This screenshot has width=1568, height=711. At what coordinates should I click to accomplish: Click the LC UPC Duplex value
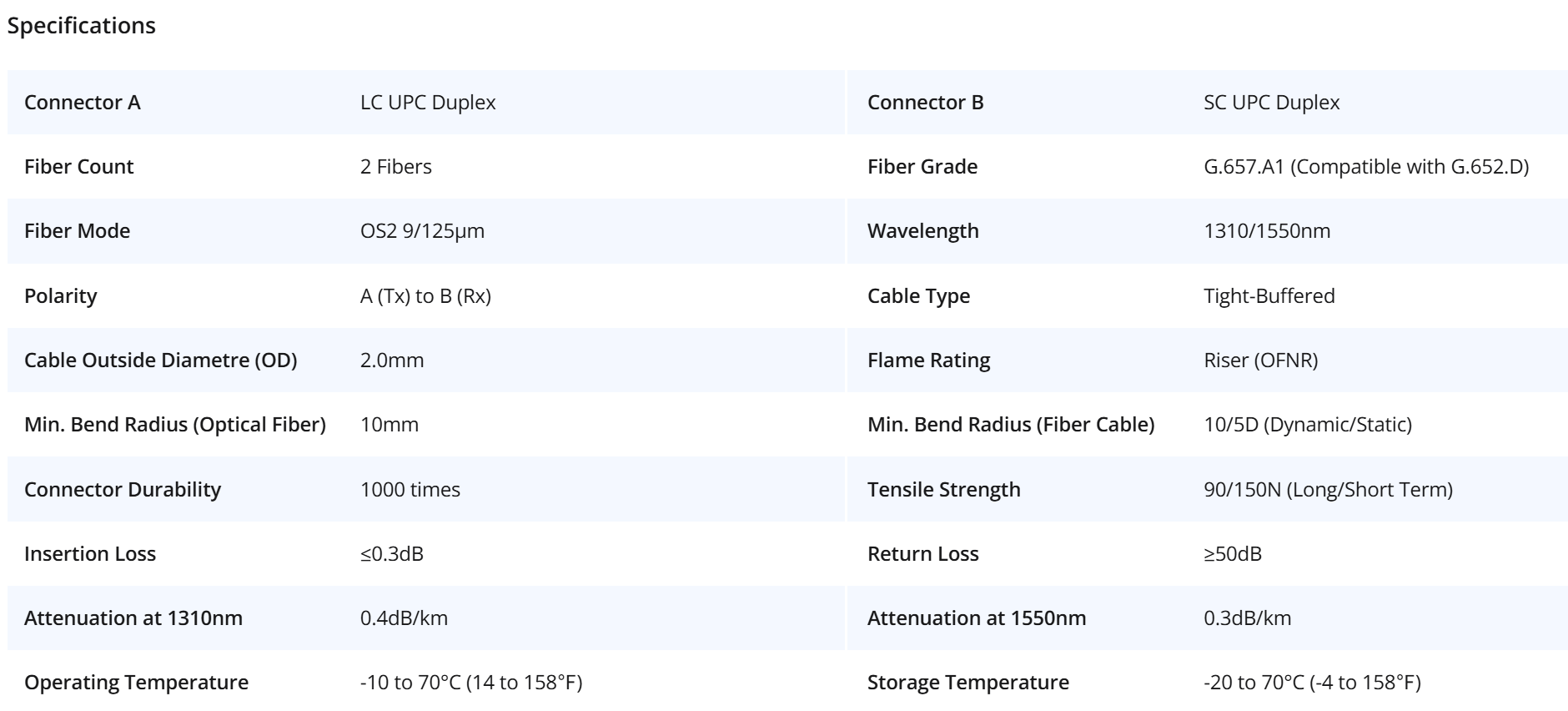pyautogui.click(x=428, y=103)
